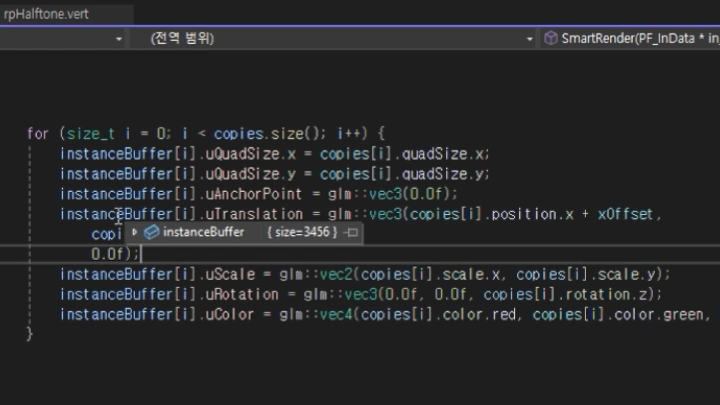720x405 pixels.
Task: Open the global scope (전역 범위) dropdown
Action: [334, 39]
